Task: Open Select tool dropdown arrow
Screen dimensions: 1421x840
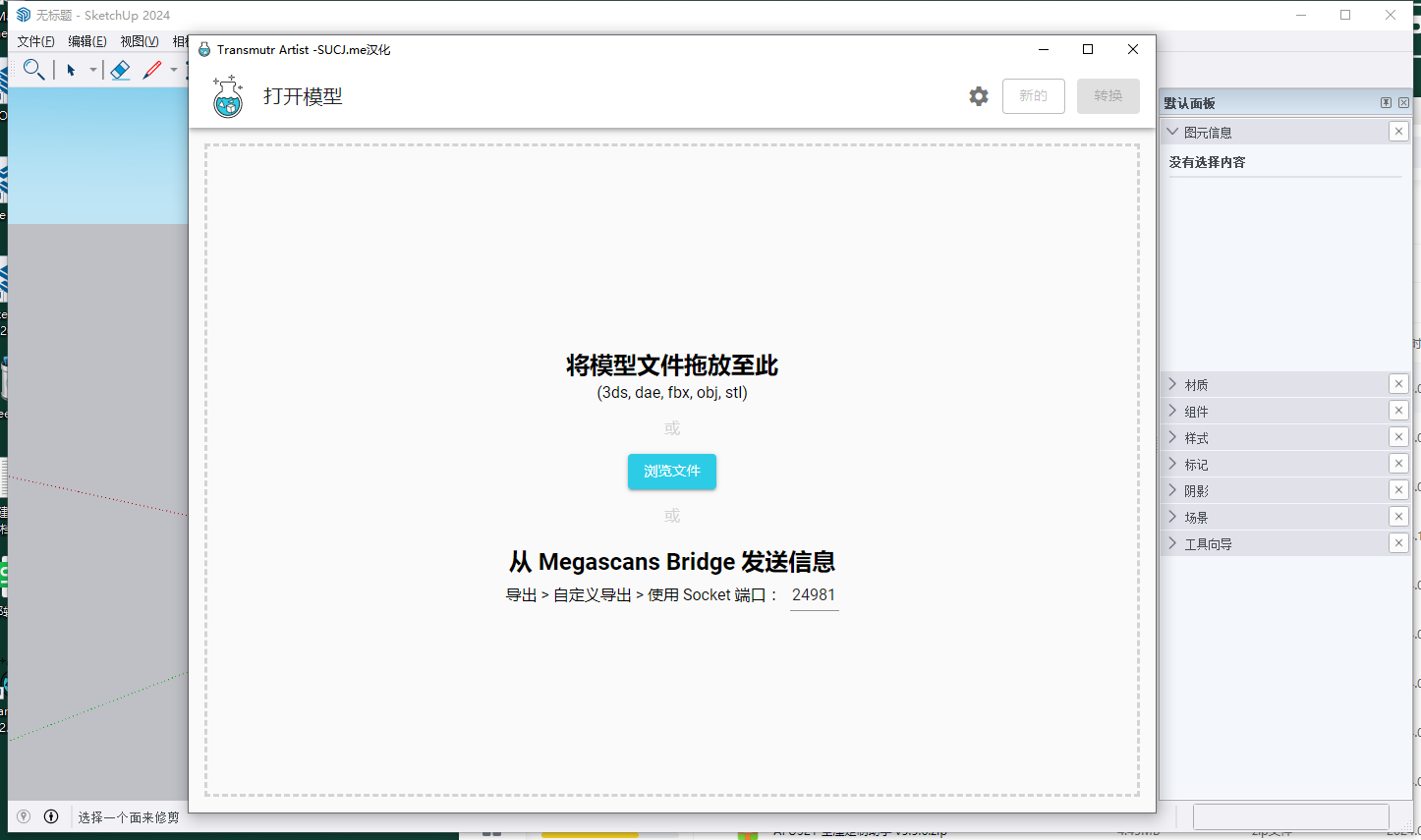Action: (x=93, y=70)
